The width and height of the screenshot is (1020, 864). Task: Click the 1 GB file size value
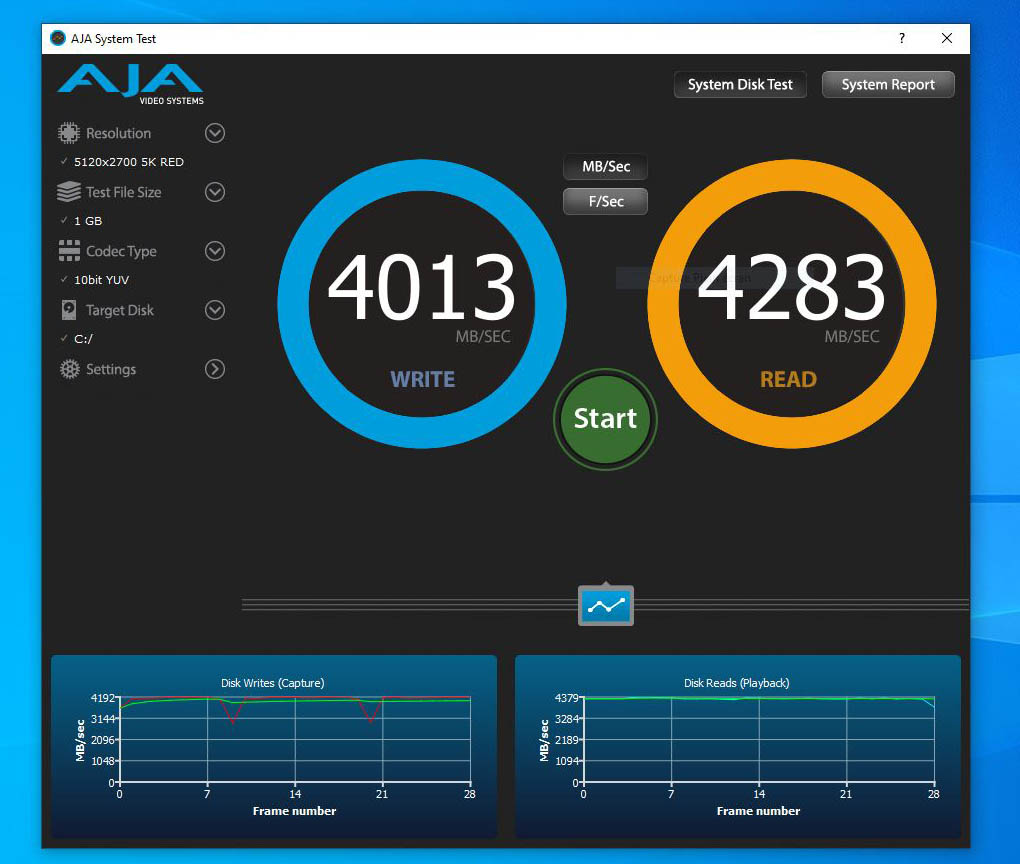88,221
